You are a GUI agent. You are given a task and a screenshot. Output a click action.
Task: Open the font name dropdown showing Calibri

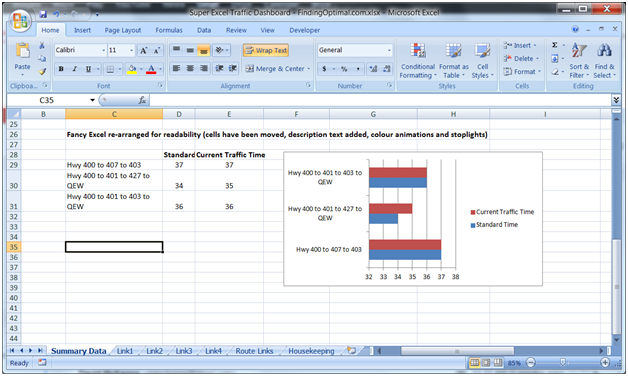[x=103, y=50]
